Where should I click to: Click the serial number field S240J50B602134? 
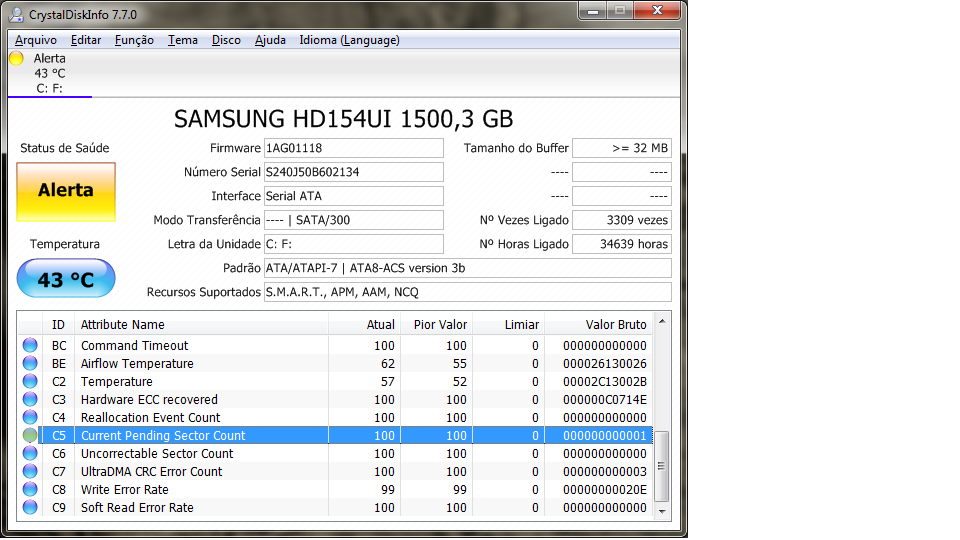(x=353, y=172)
